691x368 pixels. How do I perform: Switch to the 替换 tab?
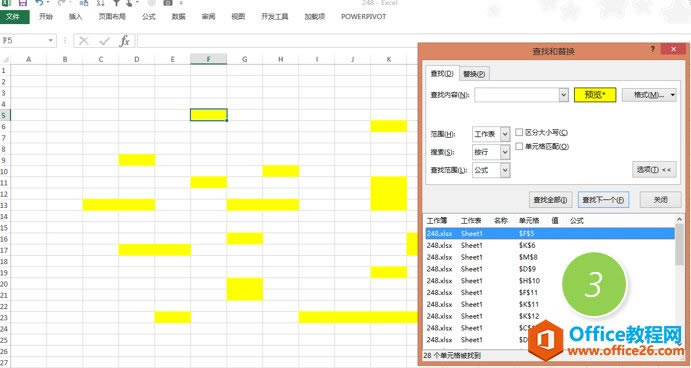tap(474, 74)
